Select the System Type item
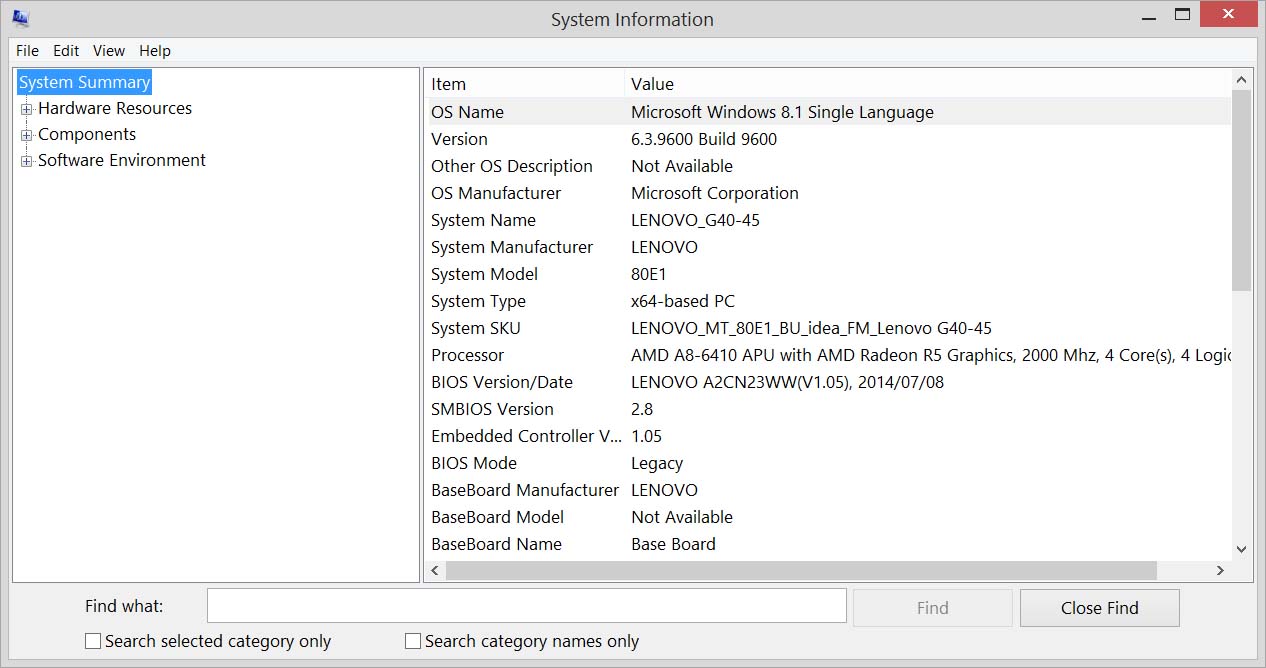 [478, 301]
